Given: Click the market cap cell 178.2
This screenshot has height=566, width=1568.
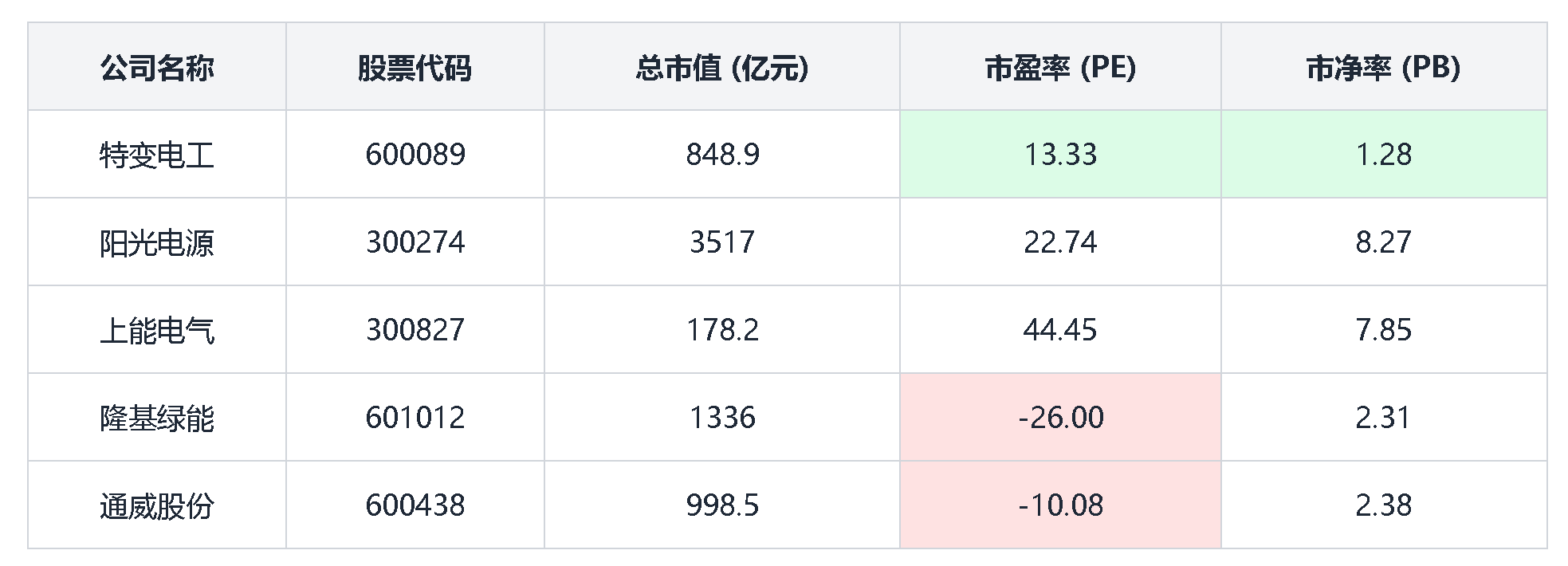Looking at the screenshot, I should (722, 330).
